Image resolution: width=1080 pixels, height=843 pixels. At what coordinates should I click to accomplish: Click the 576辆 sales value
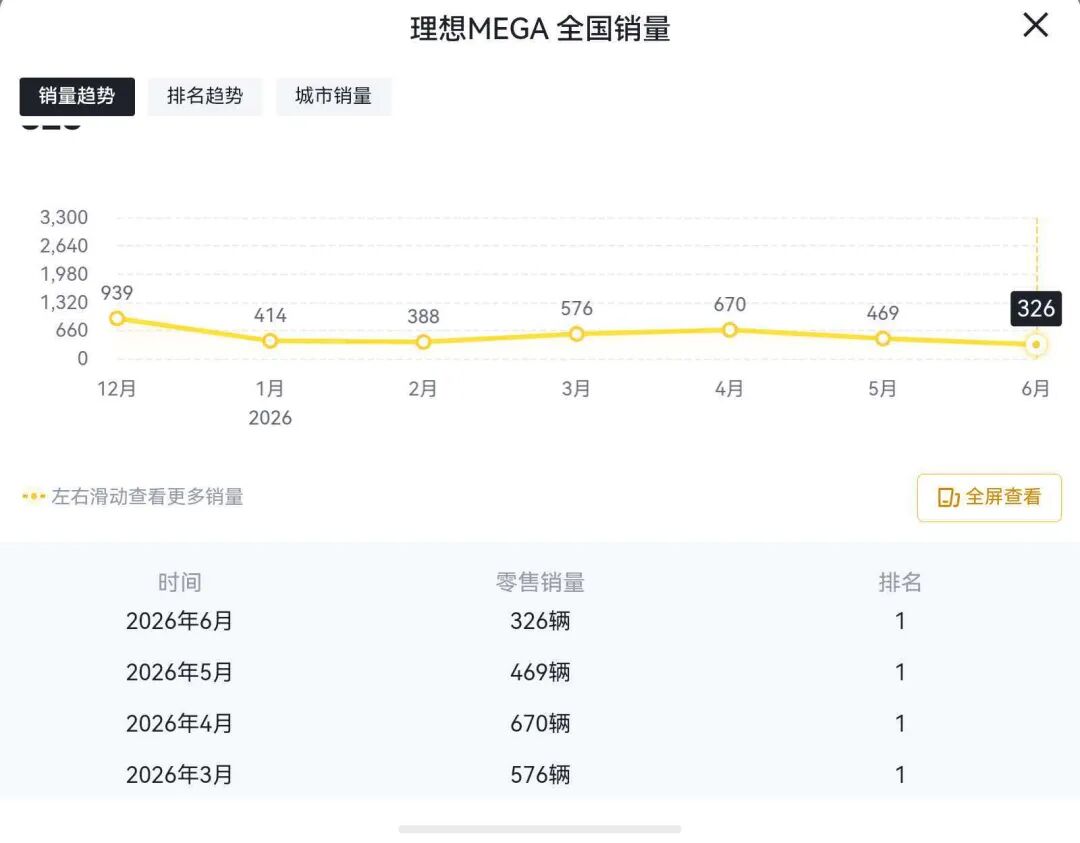540,775
